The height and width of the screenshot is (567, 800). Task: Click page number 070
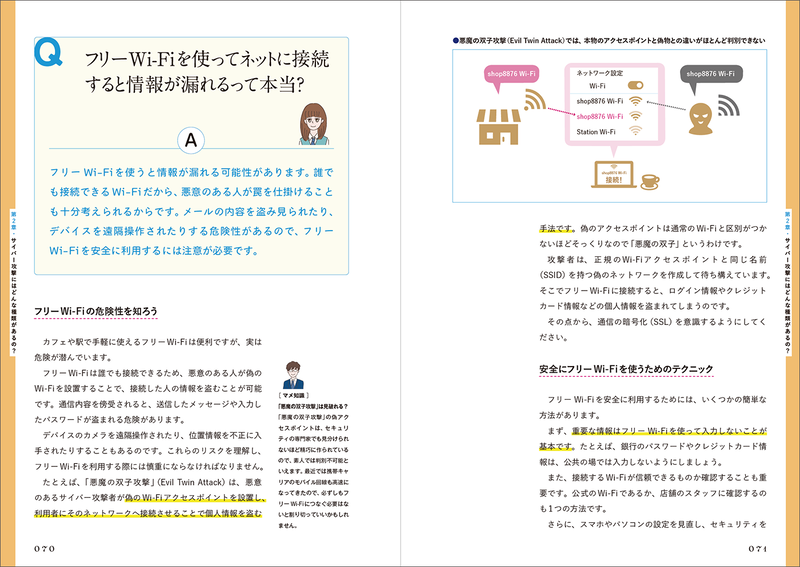pyautogui.click(x=44, y=549)
